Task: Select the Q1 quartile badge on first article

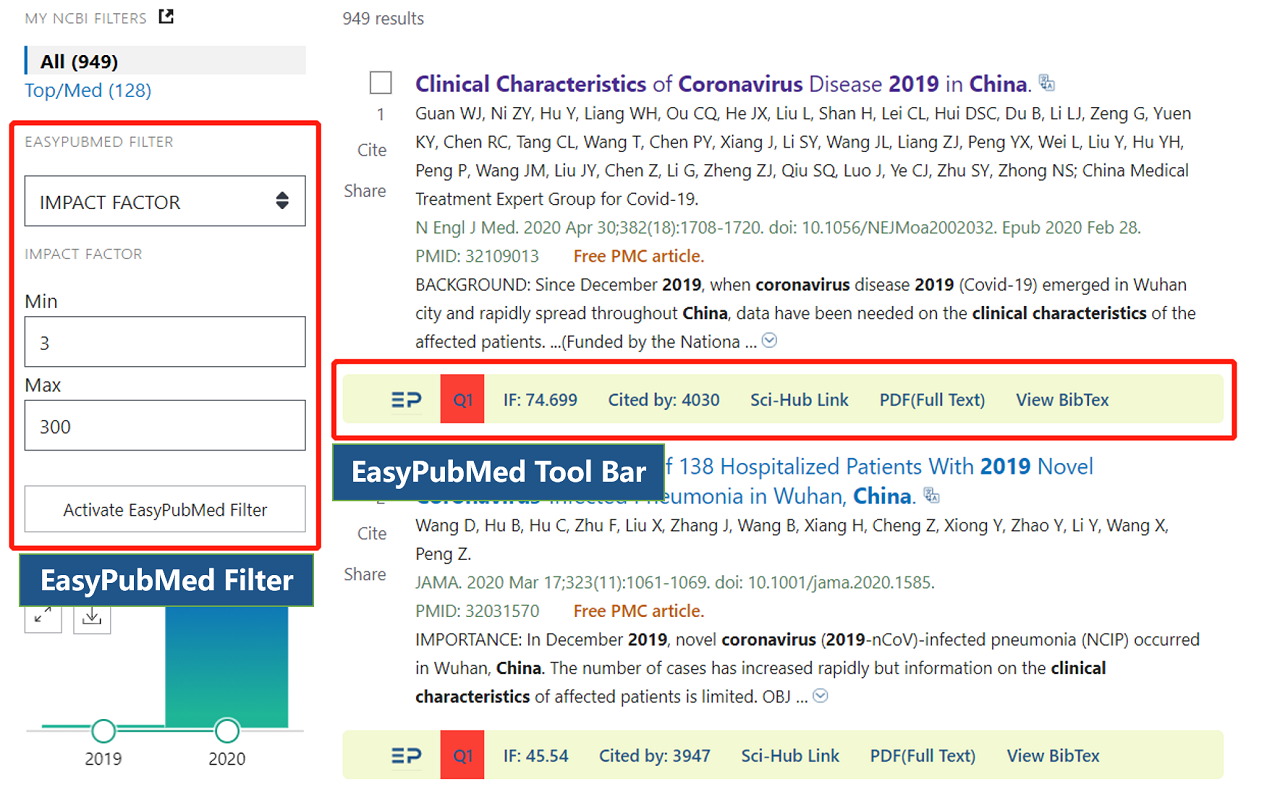Action: point(462,398)
